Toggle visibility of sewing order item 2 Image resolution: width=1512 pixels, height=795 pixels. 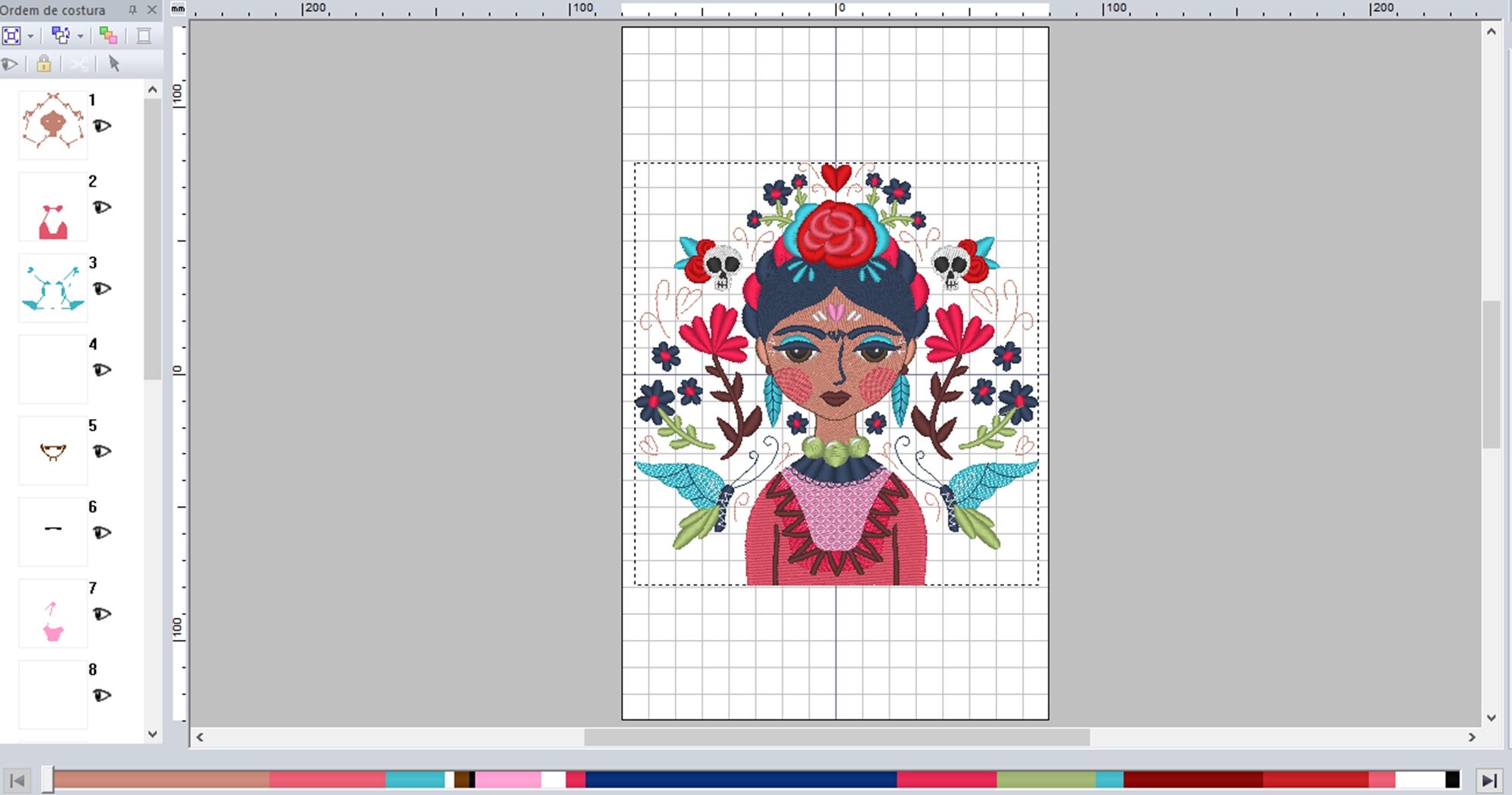[102, 207]
